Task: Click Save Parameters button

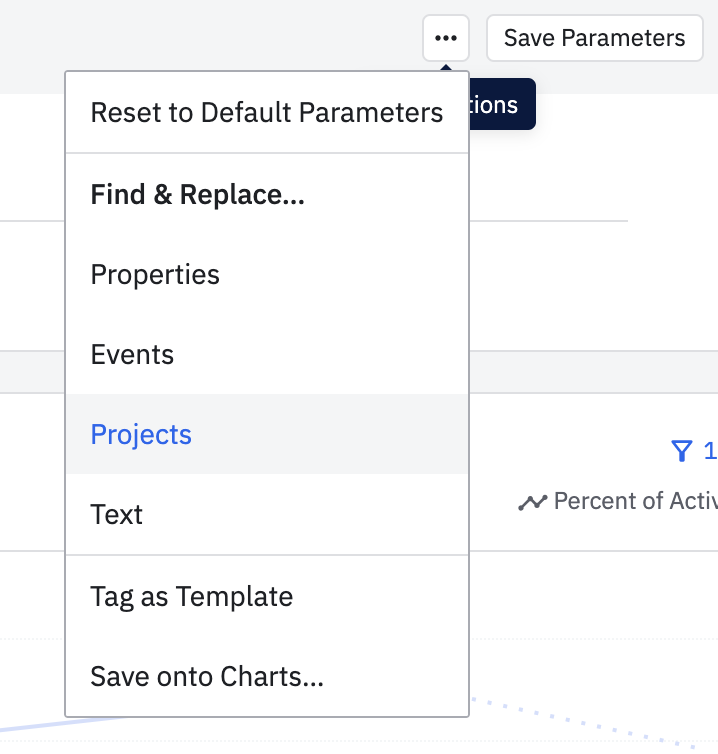Action: (594, 38)
